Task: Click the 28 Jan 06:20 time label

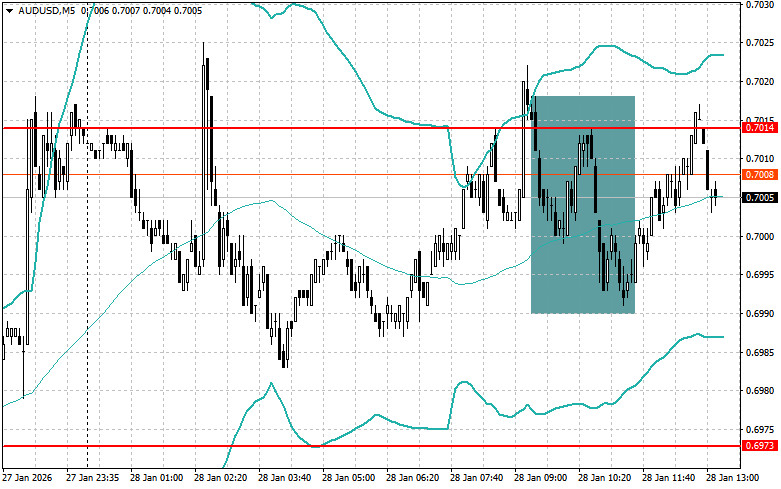Action: 412,478
